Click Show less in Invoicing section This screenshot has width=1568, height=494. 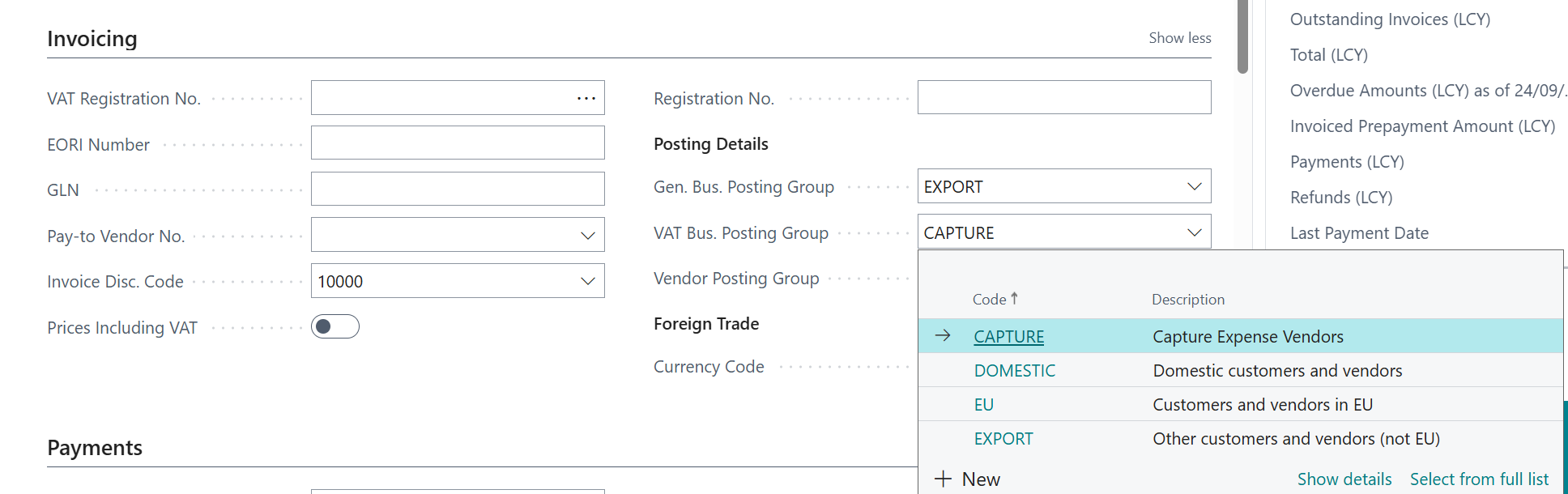pos(1179,38)
